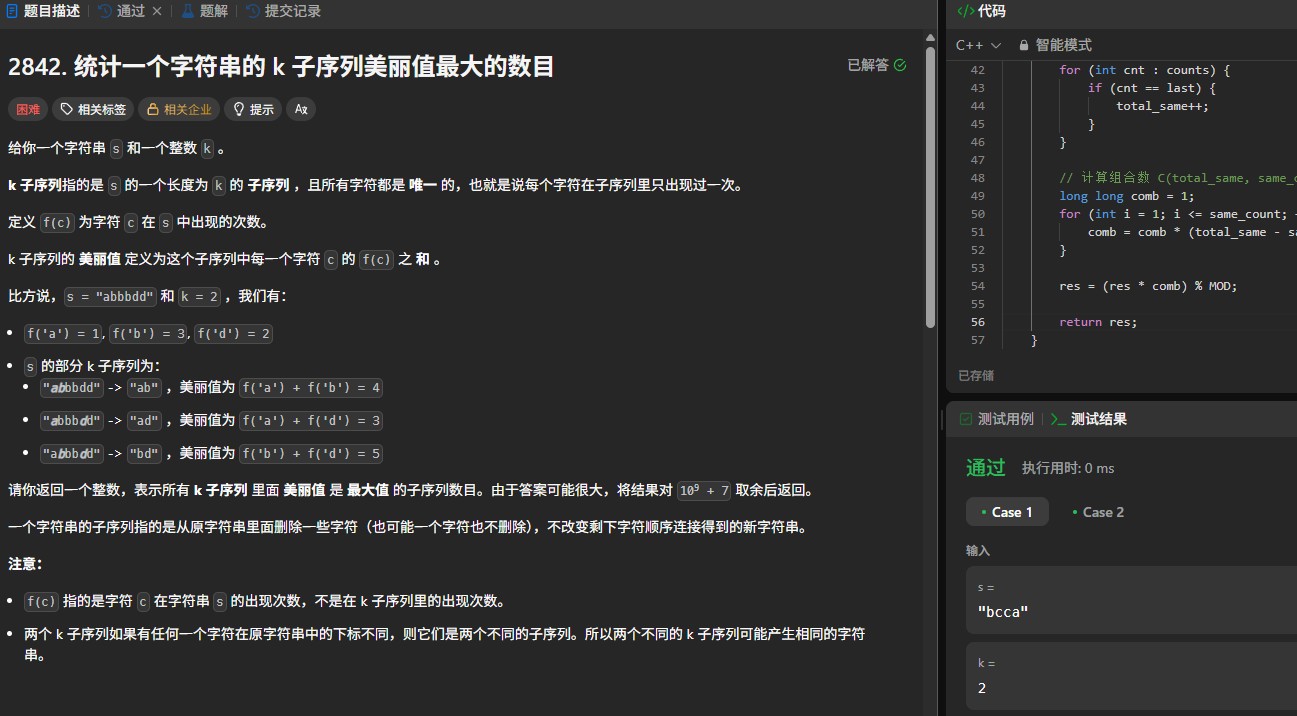The width and height of the screenshot is (1297, 716).
Task: Click the problem description scrollbar
Action: (x=931, y=190)
